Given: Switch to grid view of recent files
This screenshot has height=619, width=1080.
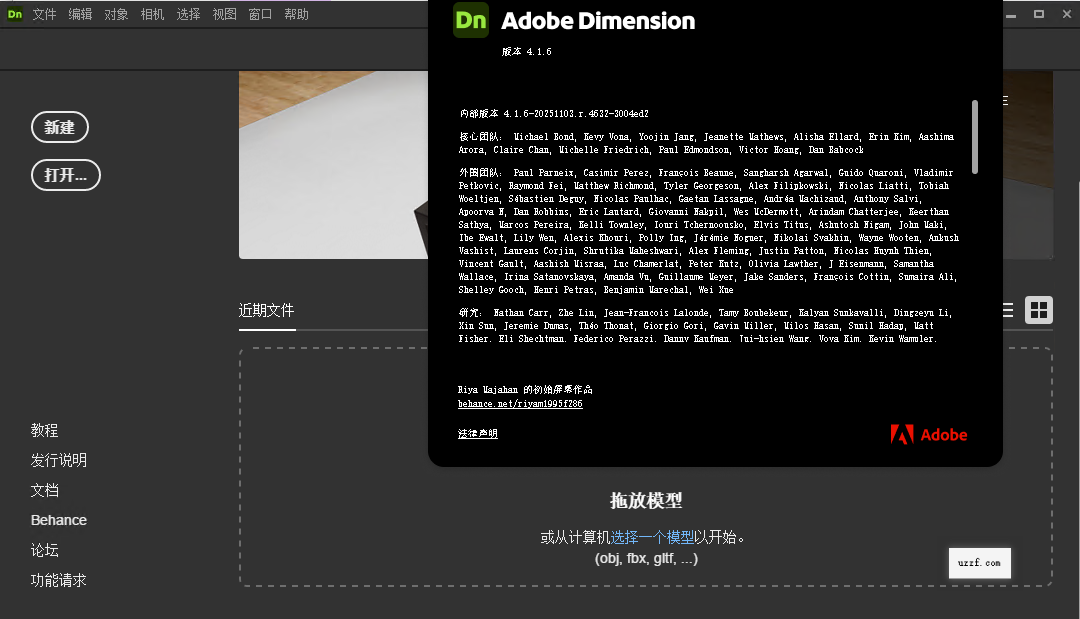Looking at the screenshot, I should (x=1039, y=310).
